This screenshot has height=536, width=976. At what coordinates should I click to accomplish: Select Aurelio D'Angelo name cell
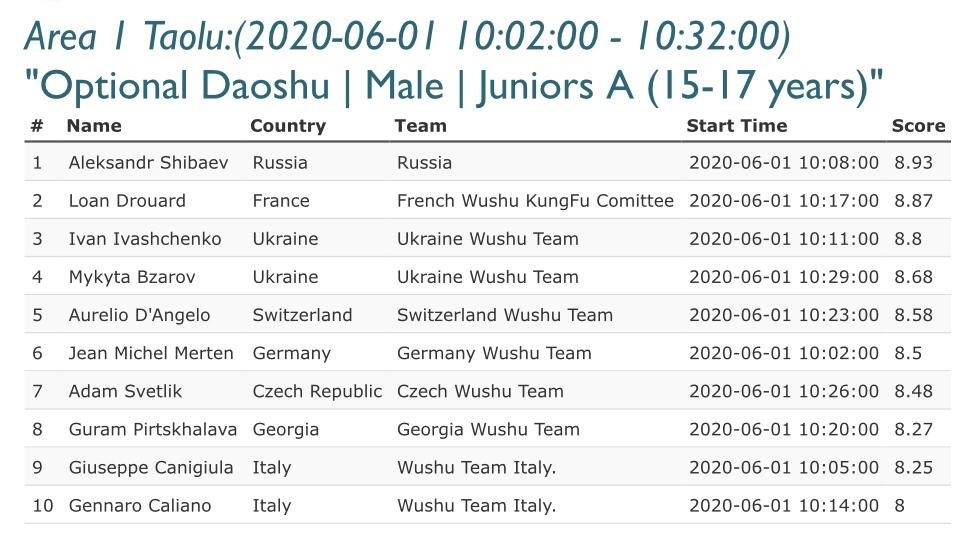coord(139,315)
